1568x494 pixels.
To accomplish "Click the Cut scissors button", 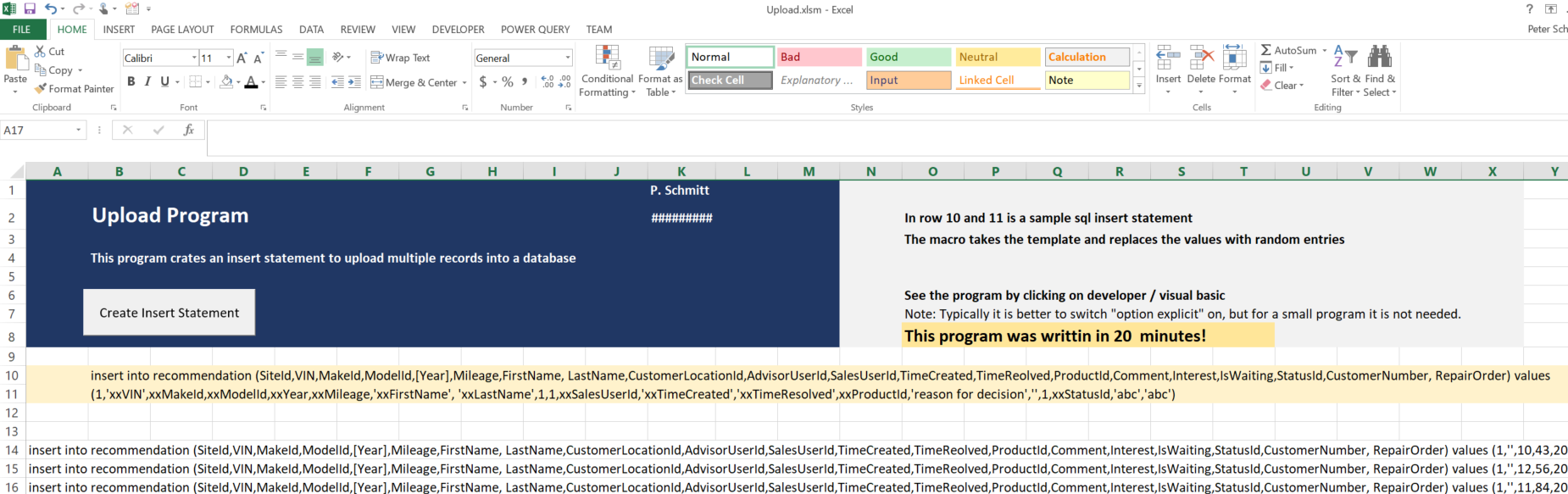I will [x=49, y=52].
